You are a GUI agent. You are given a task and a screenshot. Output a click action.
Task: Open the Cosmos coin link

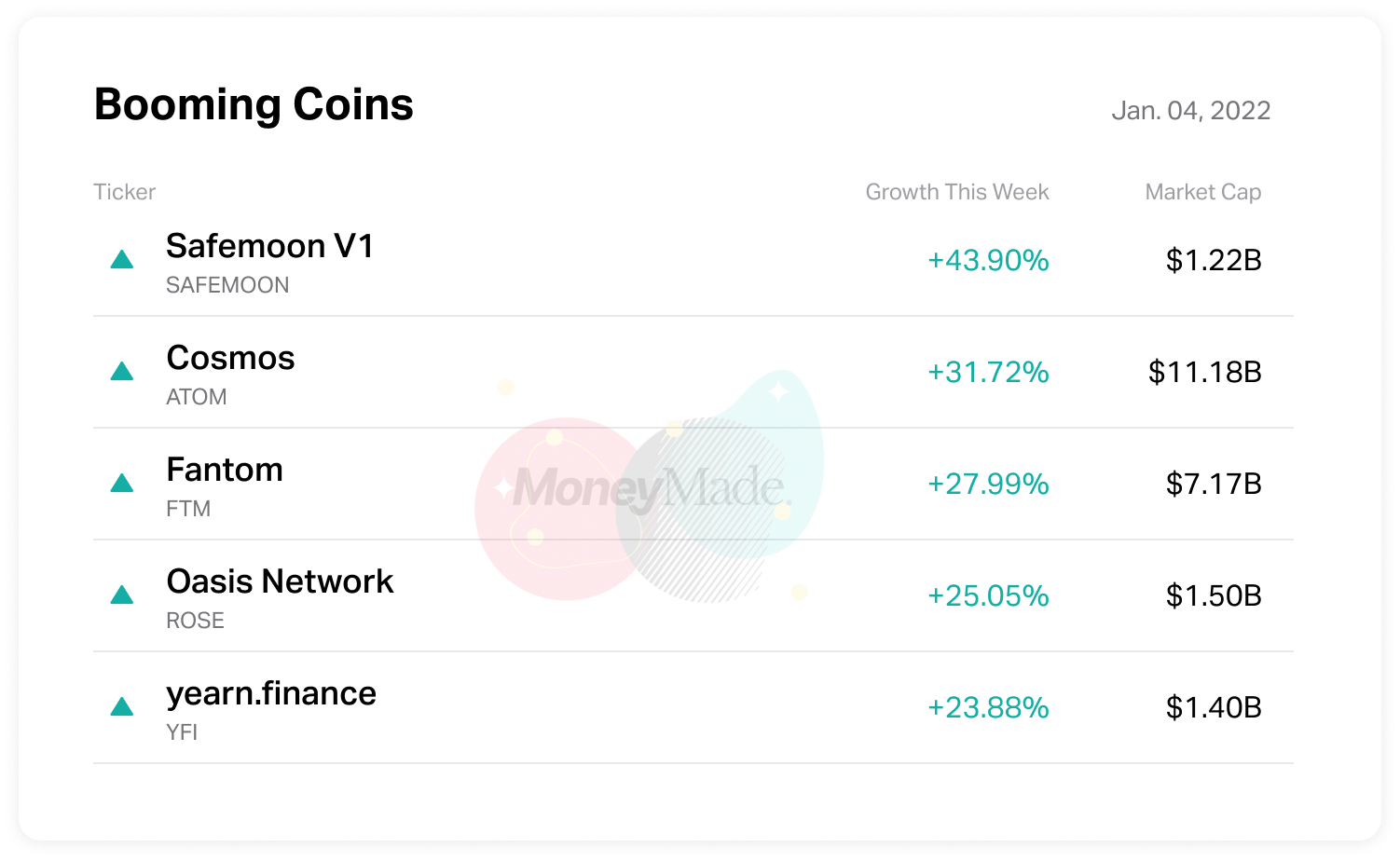pyautogui.click(x=230, y=358)
